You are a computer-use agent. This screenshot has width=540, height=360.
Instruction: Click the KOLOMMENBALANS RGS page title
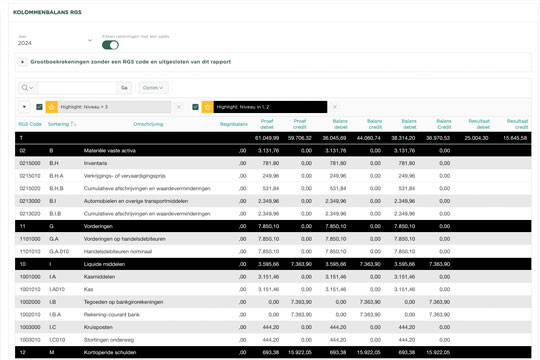[47, 12]
